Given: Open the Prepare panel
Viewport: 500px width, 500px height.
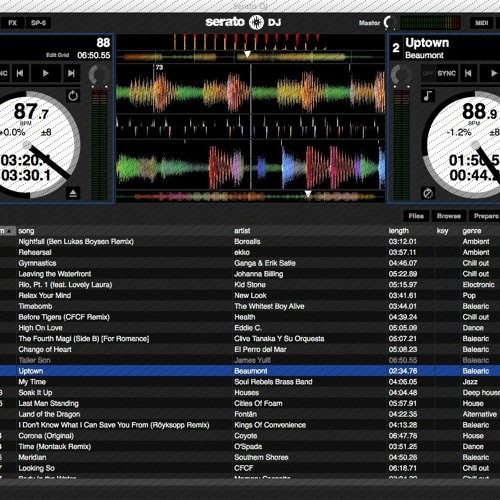Looking at the screenshot, I should click(485, 216).
